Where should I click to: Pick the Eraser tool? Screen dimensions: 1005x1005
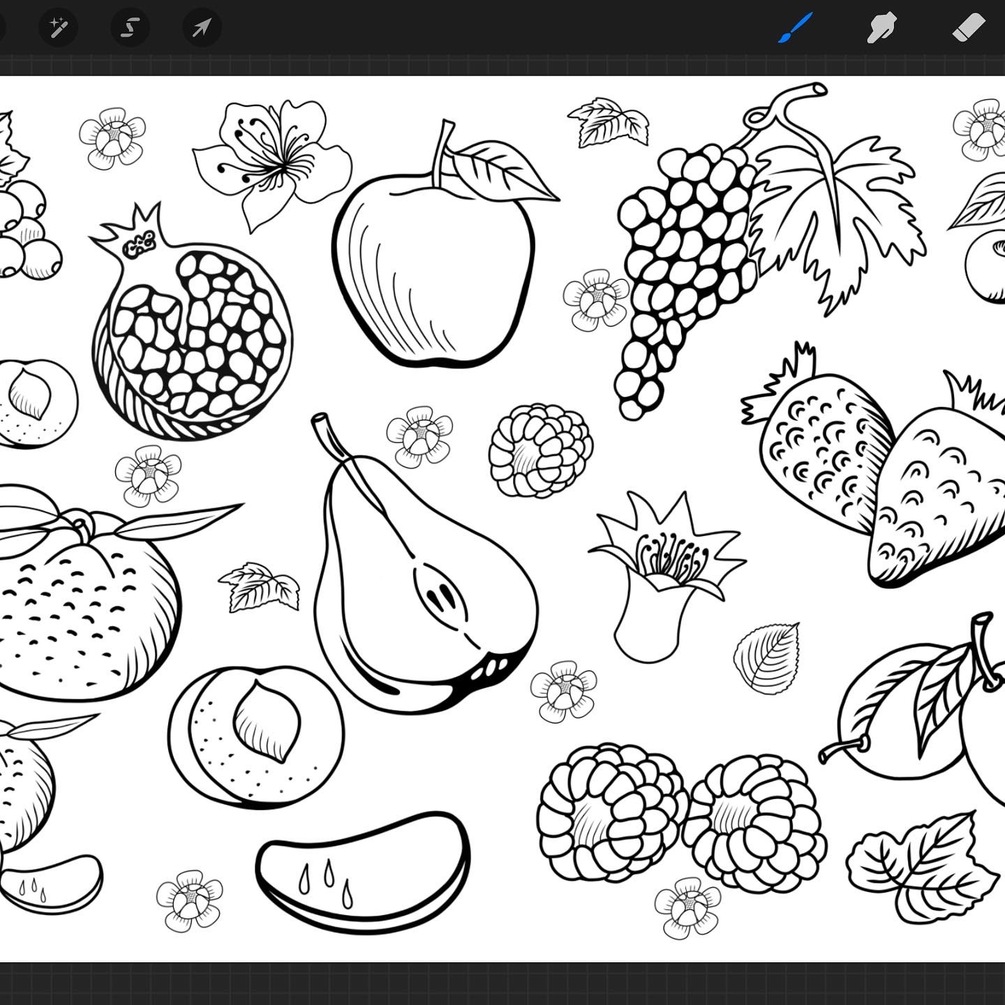pos(968,28)
